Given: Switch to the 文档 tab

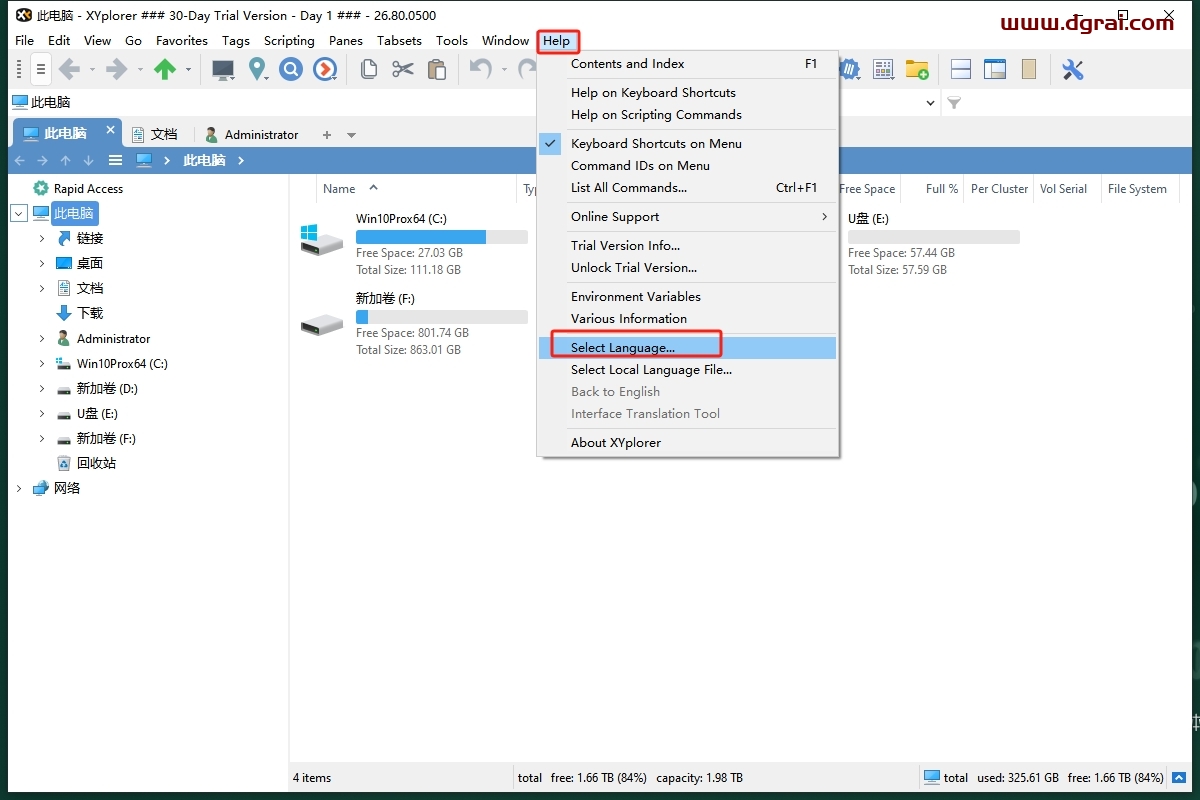Looking at the screenshot, I should coord(155,134).
